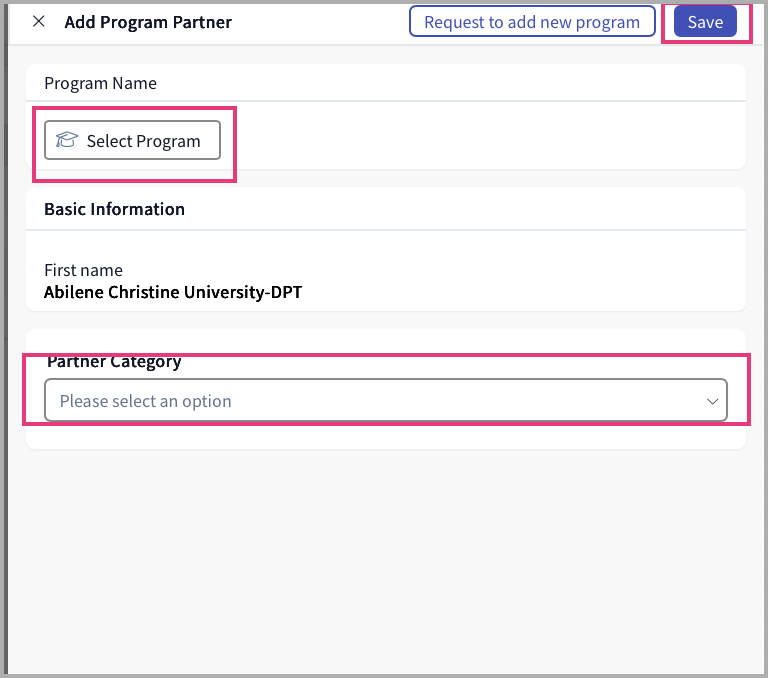Click the 'Please select an option' placeholder
Viewport: 768px width, 678px height.
point(146,401)
